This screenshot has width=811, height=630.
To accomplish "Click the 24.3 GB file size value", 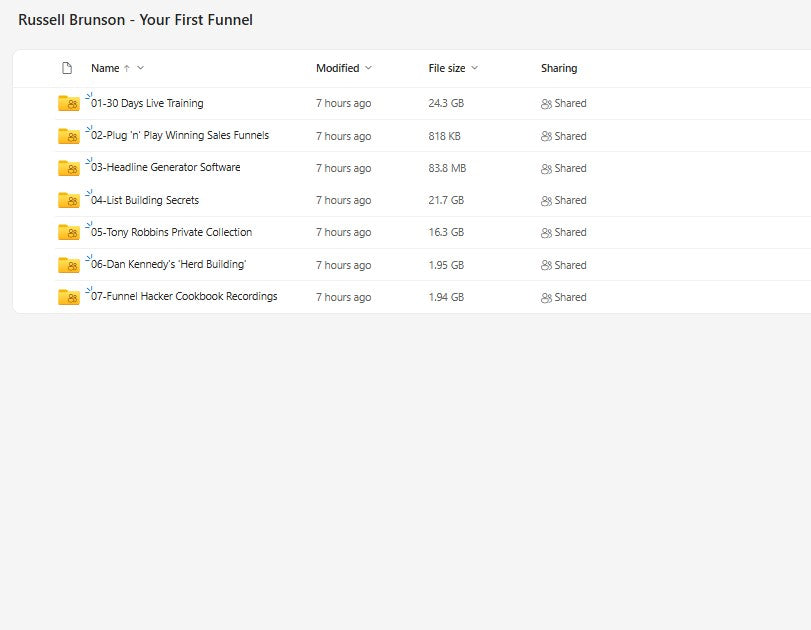I will 446,103.
